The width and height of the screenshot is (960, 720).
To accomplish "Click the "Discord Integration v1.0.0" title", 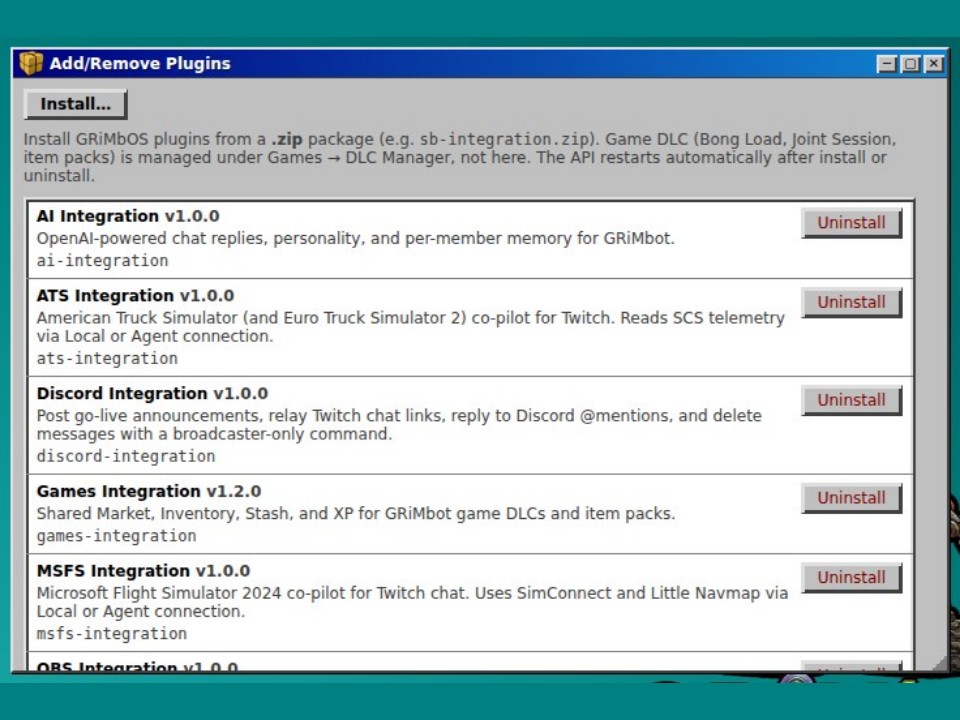I will coord(152,394).
